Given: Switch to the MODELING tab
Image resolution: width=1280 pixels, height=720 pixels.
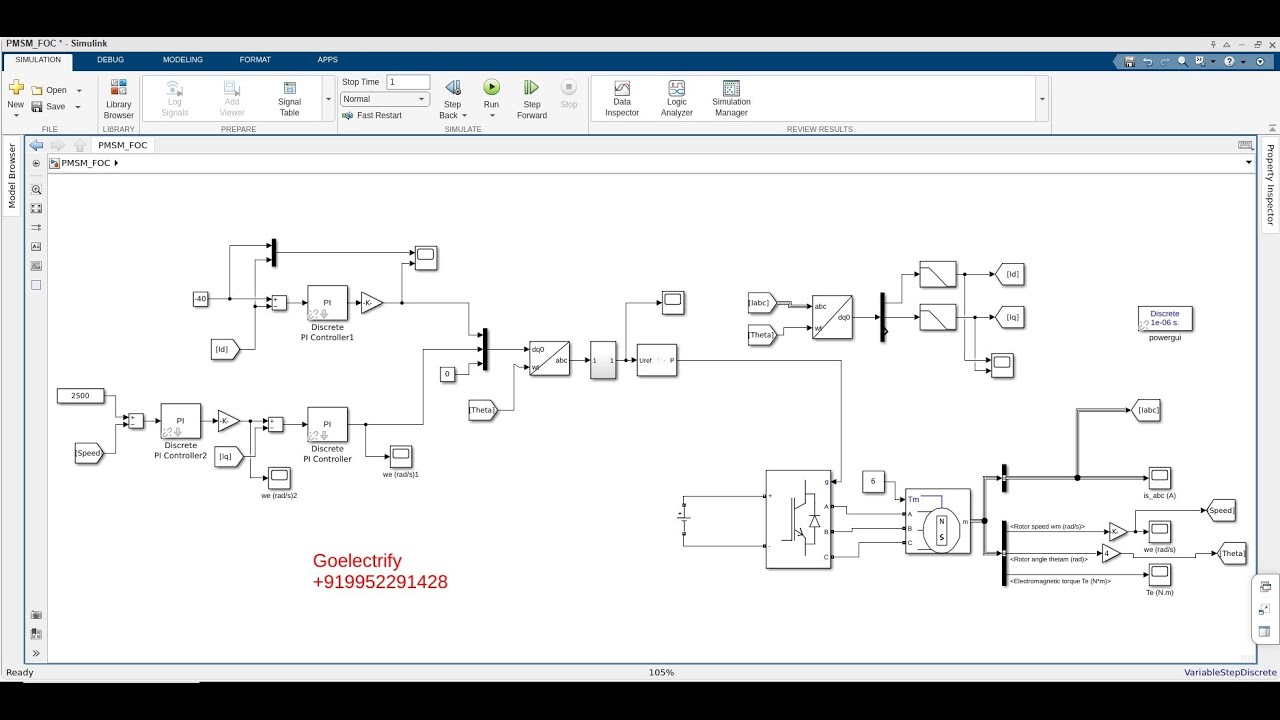Looking at the screenshot, I should [182, 60].
